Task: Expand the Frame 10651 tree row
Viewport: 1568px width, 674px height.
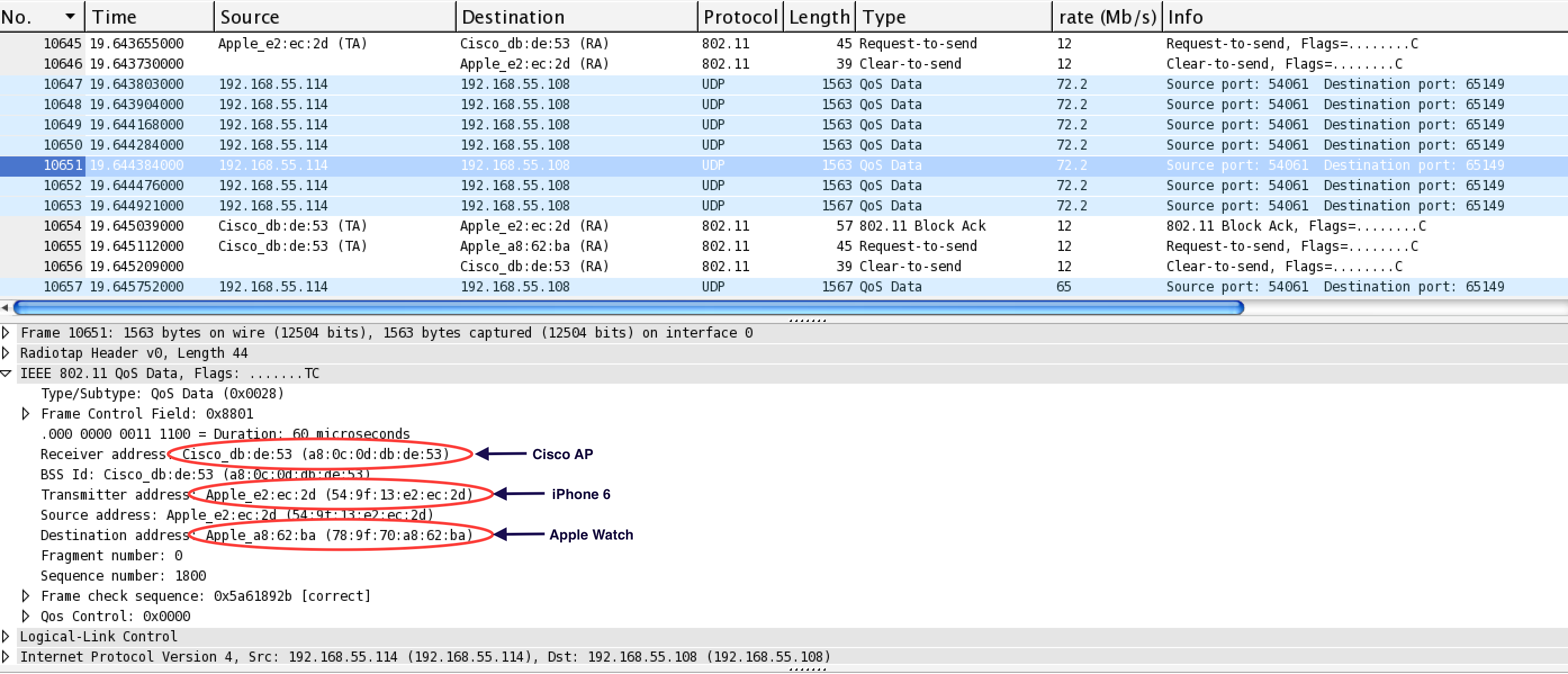Action: point(6,332)
